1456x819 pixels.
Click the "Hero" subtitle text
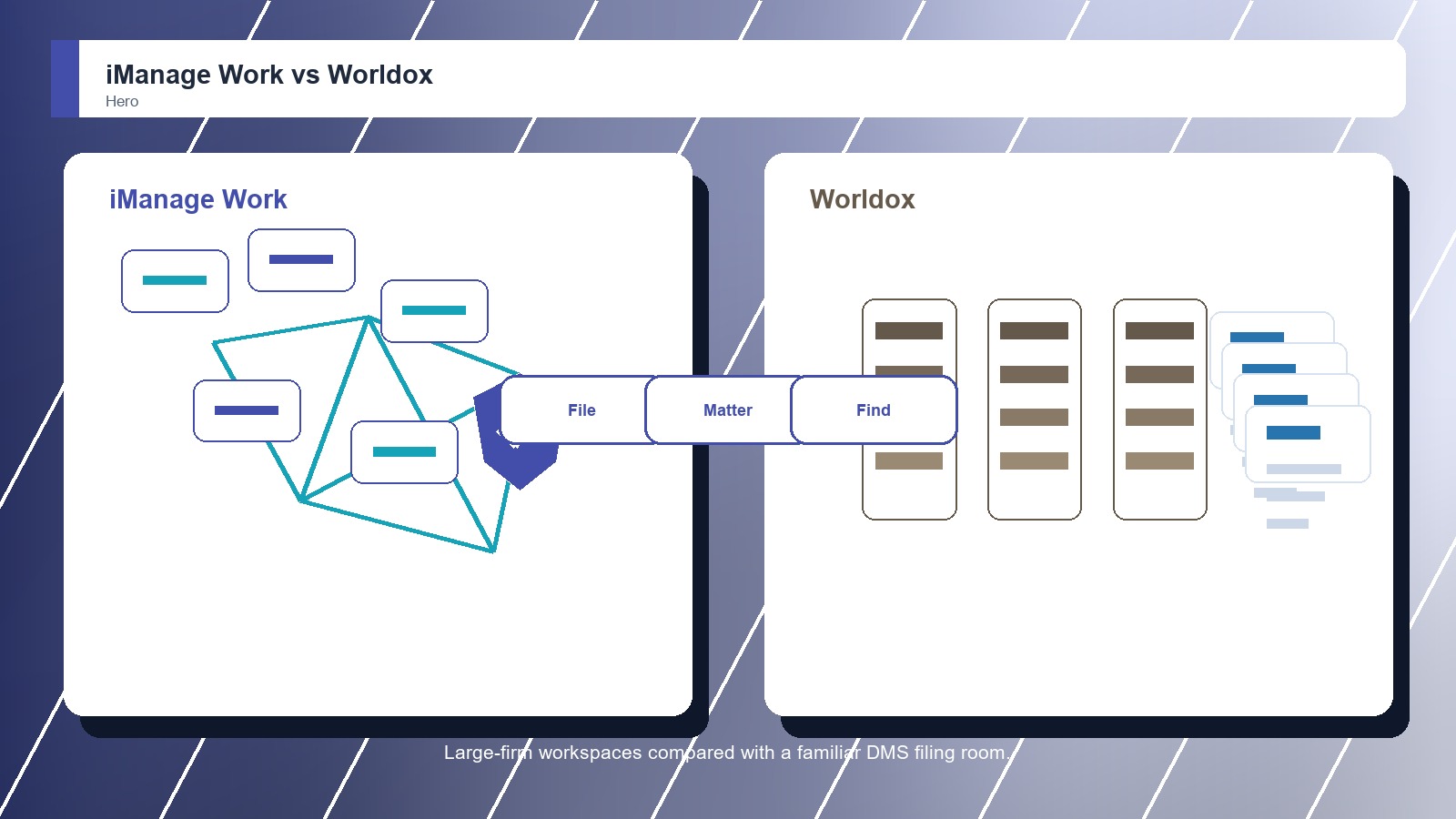122,102
